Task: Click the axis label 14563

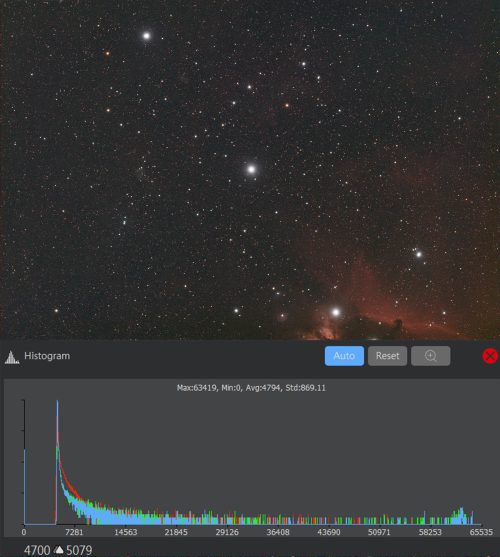Action: 125,532
